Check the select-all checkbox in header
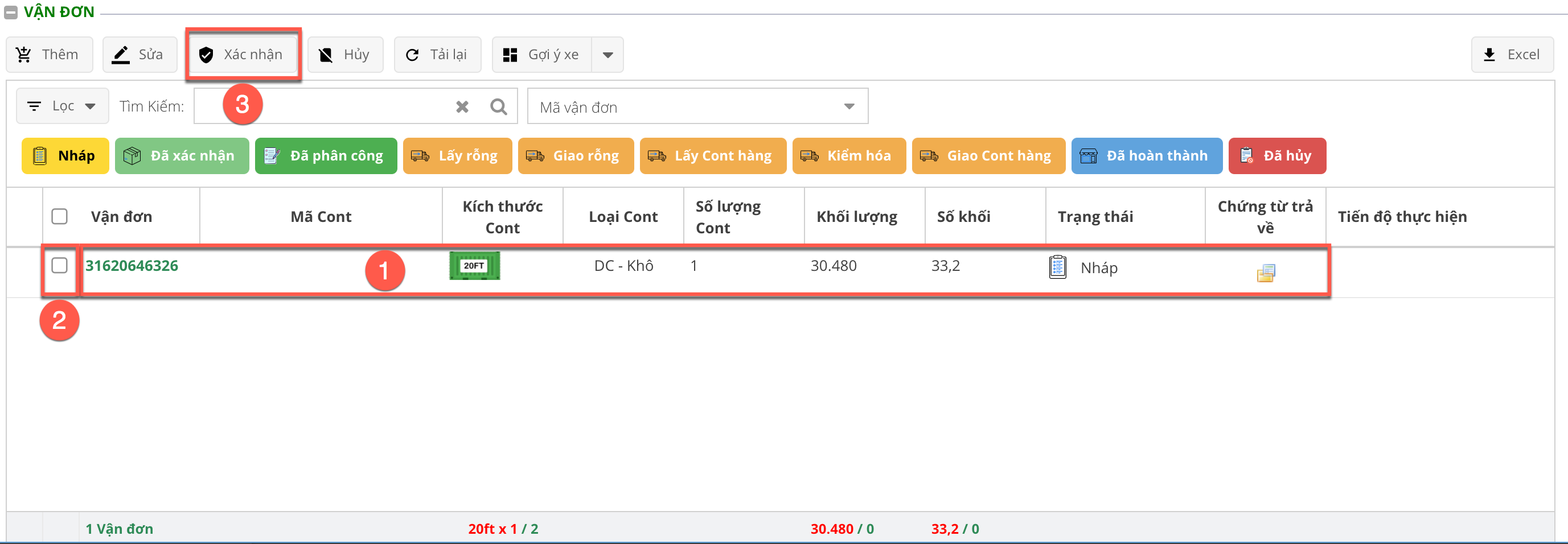Viewport: 1568px width, 544px height. click(x=60, y=216)
